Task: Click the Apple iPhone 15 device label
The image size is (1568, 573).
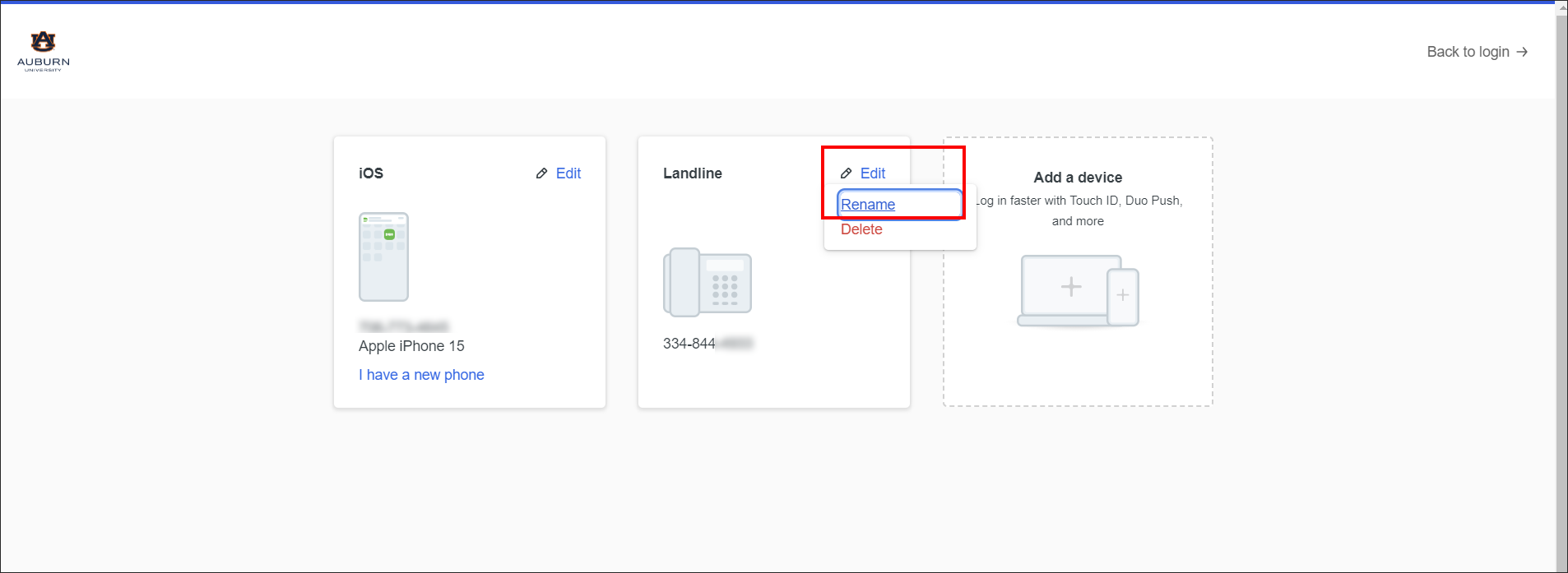Action: (x=411, y=346)
